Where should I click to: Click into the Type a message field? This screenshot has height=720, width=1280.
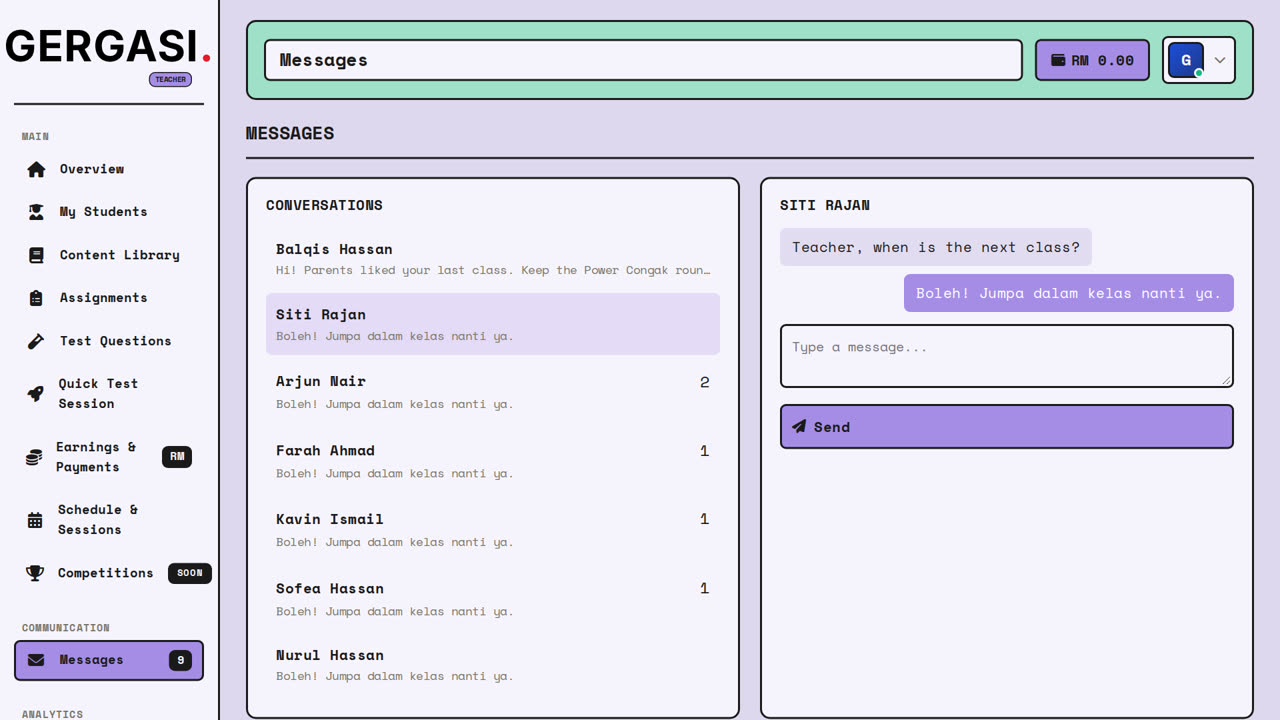1006,355
